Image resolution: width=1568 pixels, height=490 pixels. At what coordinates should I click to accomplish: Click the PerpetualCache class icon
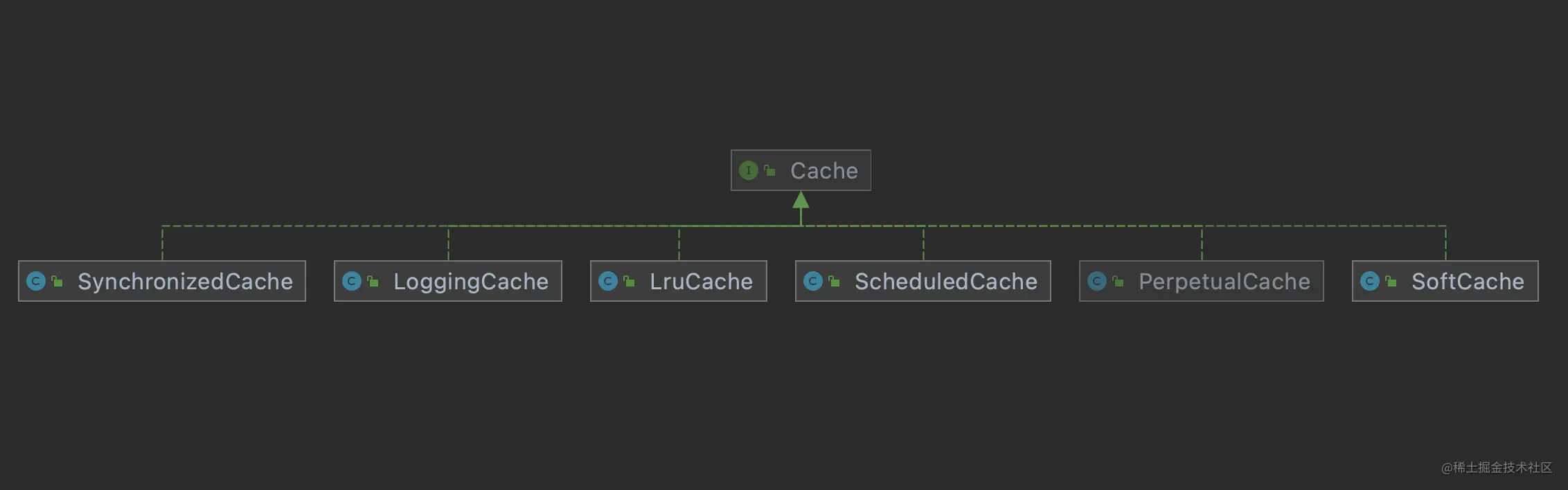pos(1097,281)
